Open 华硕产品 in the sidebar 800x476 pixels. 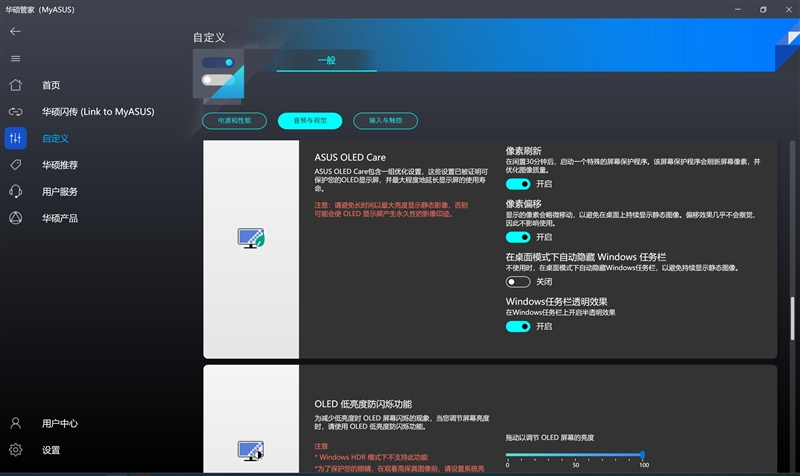point(60,218)
